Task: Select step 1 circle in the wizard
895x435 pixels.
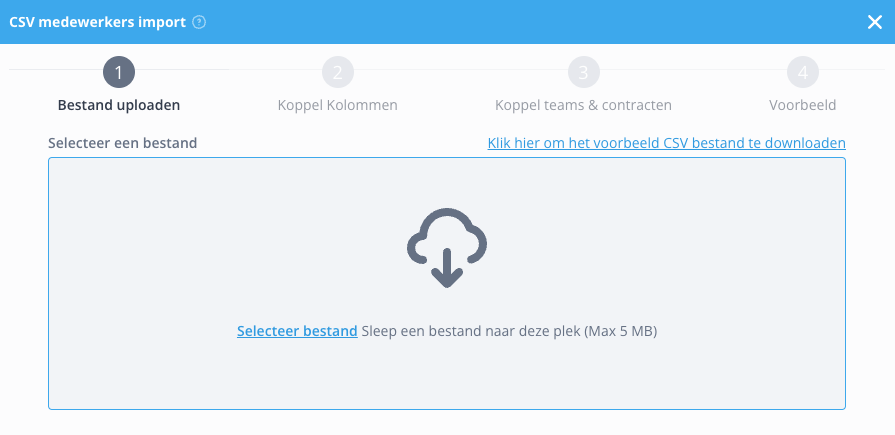Action: click(x=119, y=72)
